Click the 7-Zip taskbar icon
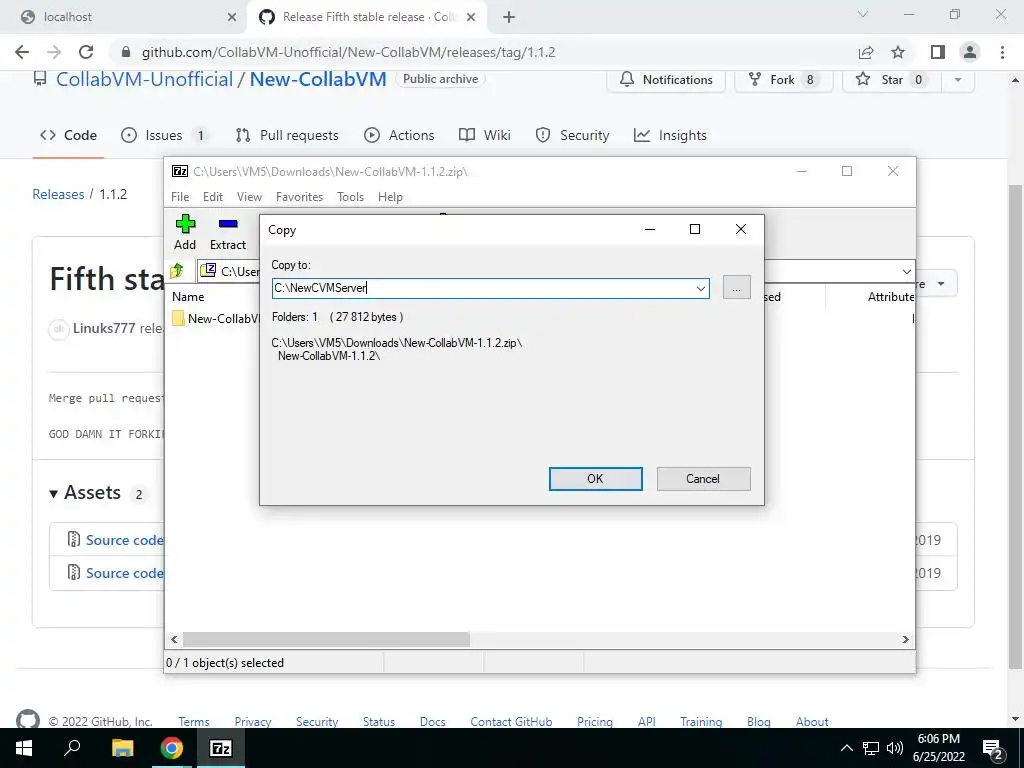 coord(220,748)
